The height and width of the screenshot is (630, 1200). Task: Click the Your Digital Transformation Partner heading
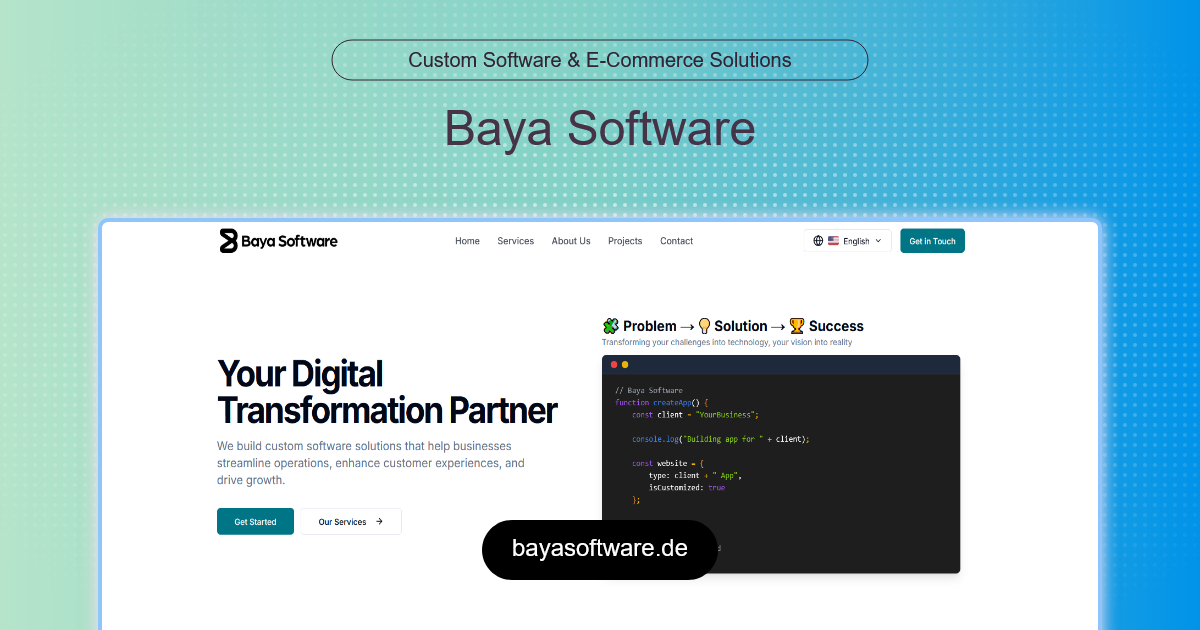[387, 392]
